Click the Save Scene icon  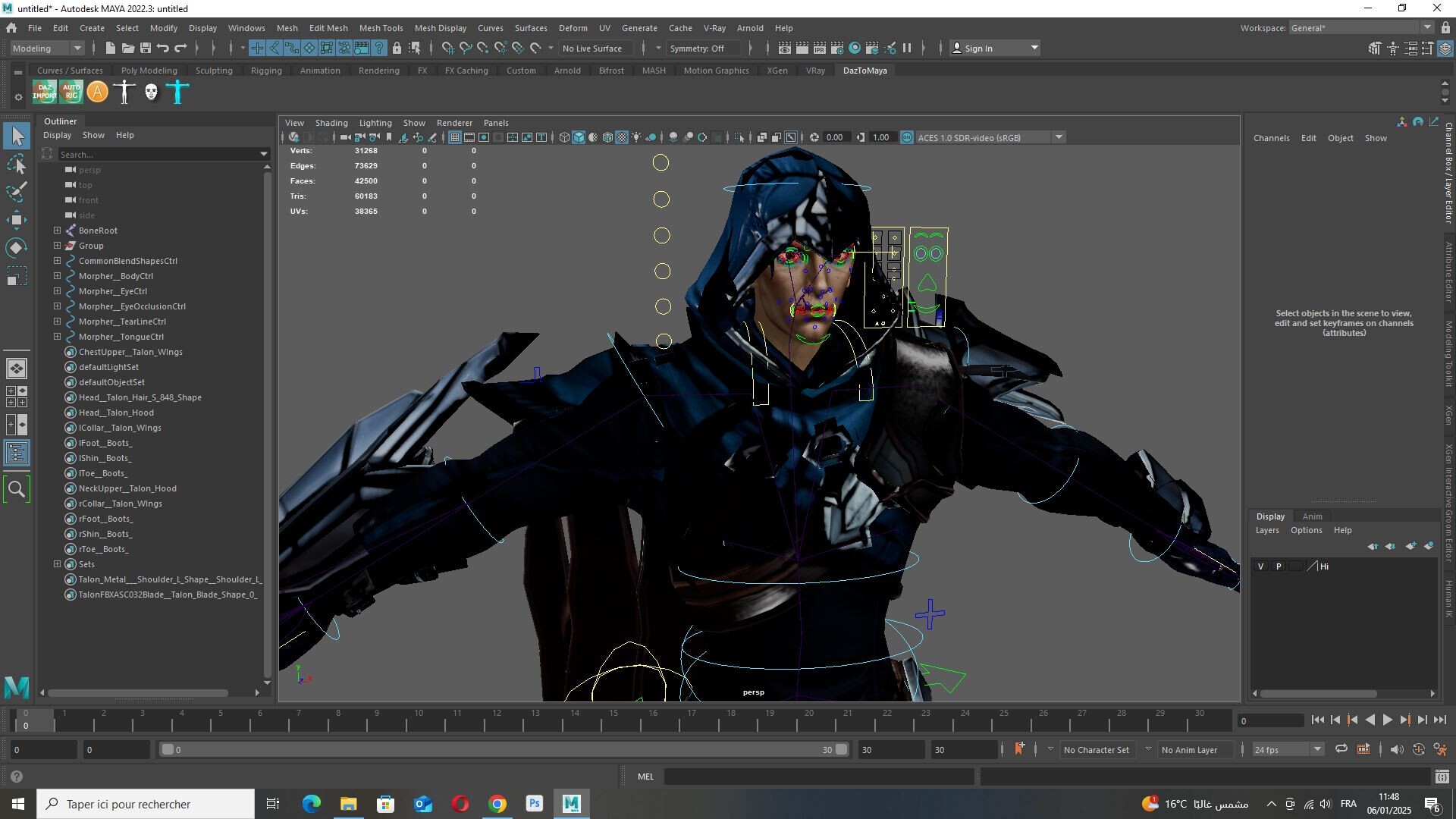coord(146,49)
